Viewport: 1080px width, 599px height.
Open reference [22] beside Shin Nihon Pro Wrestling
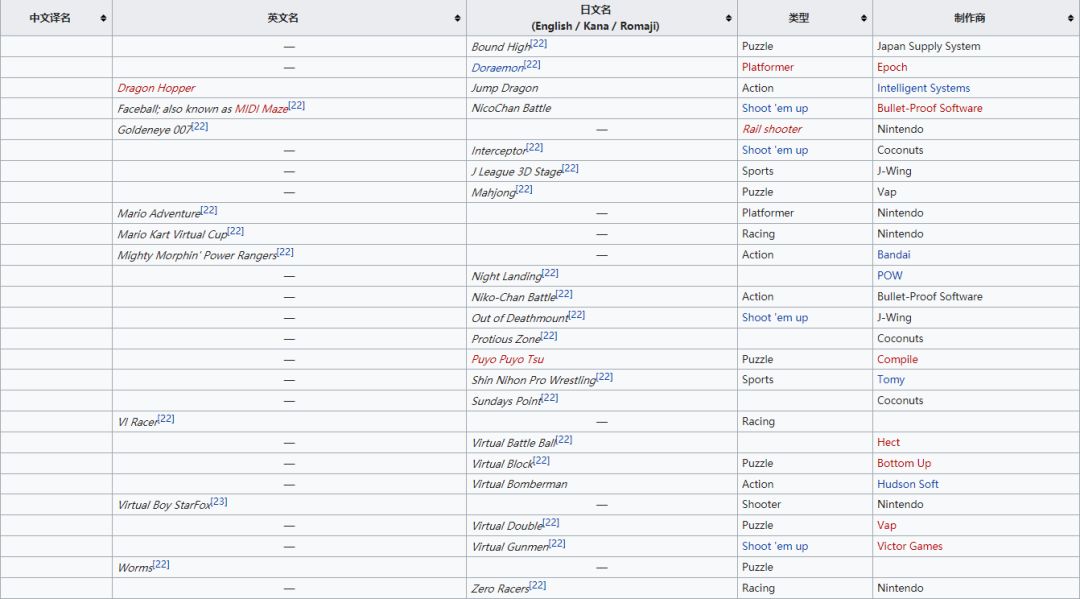pos(605,377)
